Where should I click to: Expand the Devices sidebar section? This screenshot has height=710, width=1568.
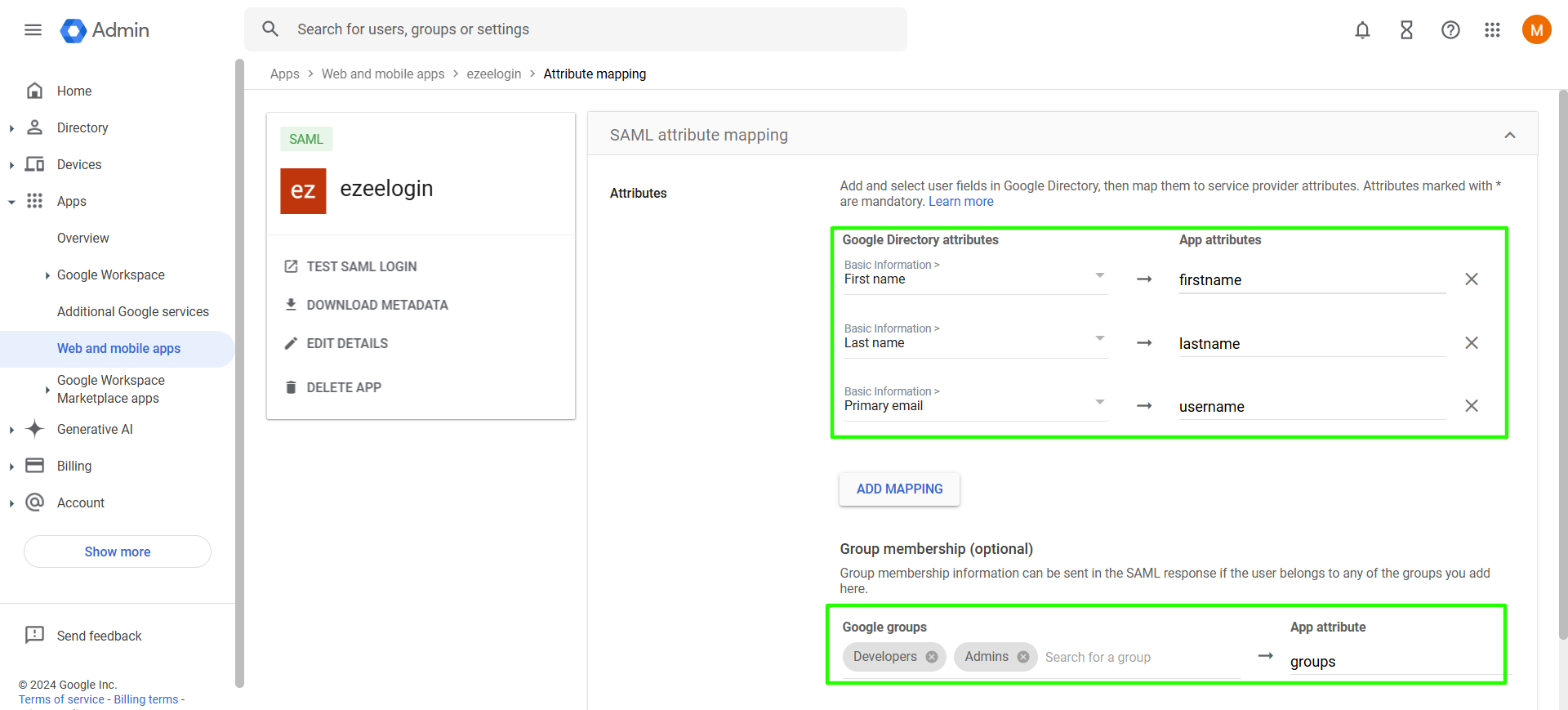tap(11, 165)
